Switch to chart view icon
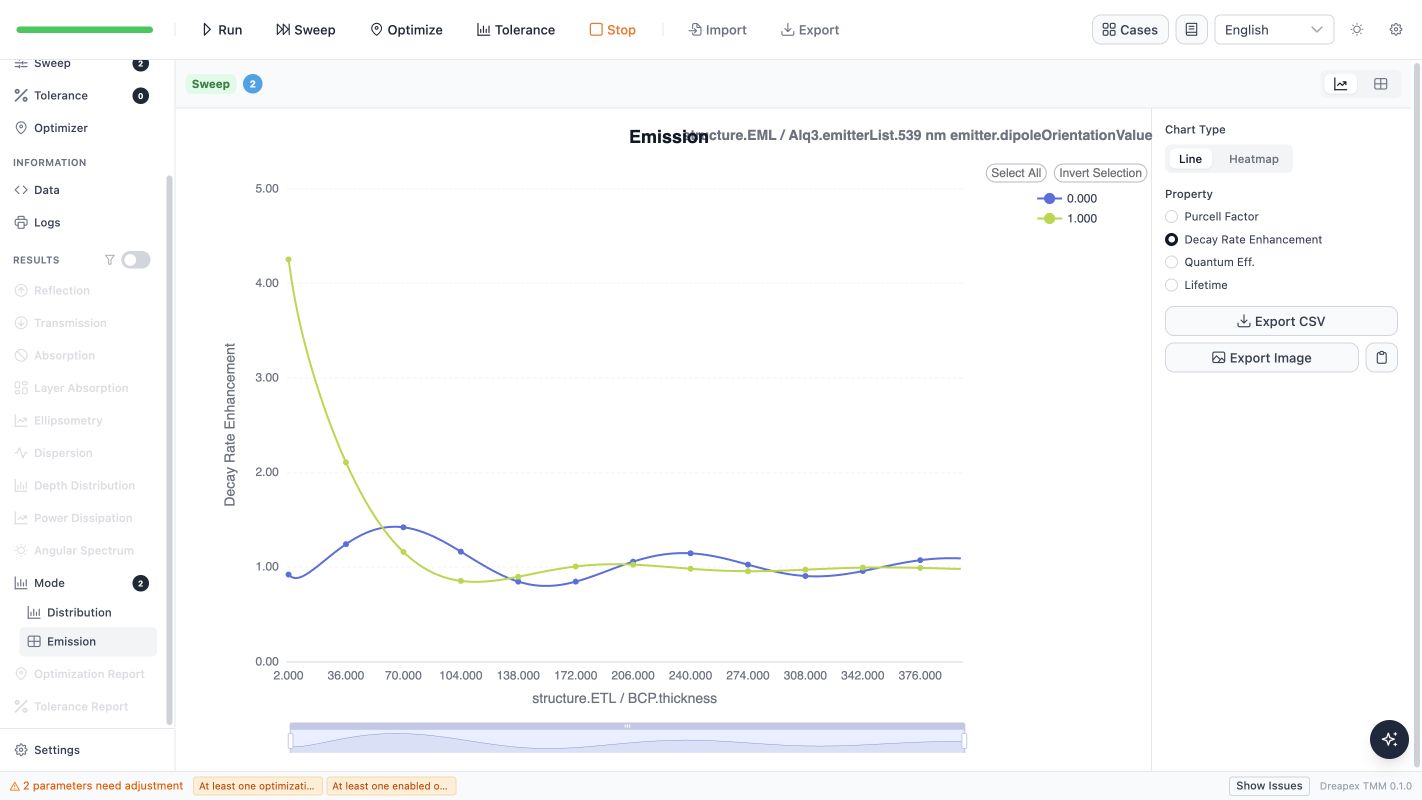This screenshot has width=1422, height=800. coord(1340,84)
